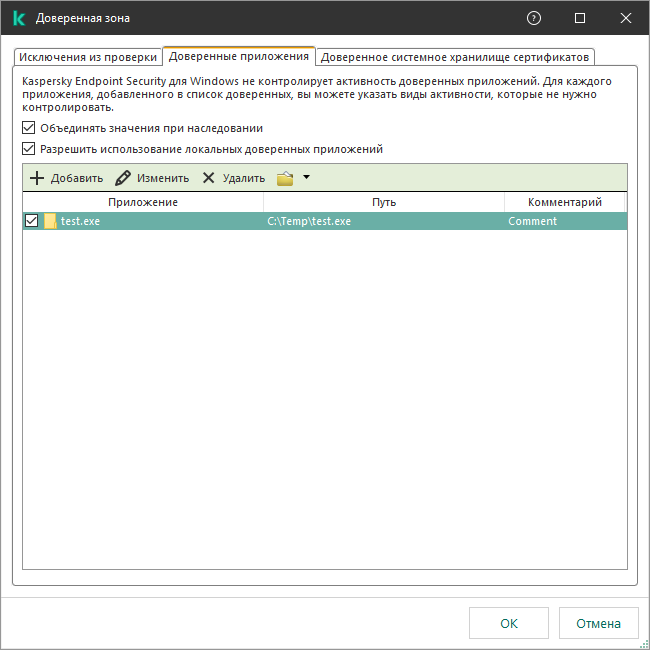650x650 pixels.
Task: Click the test.exe file icon in row
Action: click(50, 221)
